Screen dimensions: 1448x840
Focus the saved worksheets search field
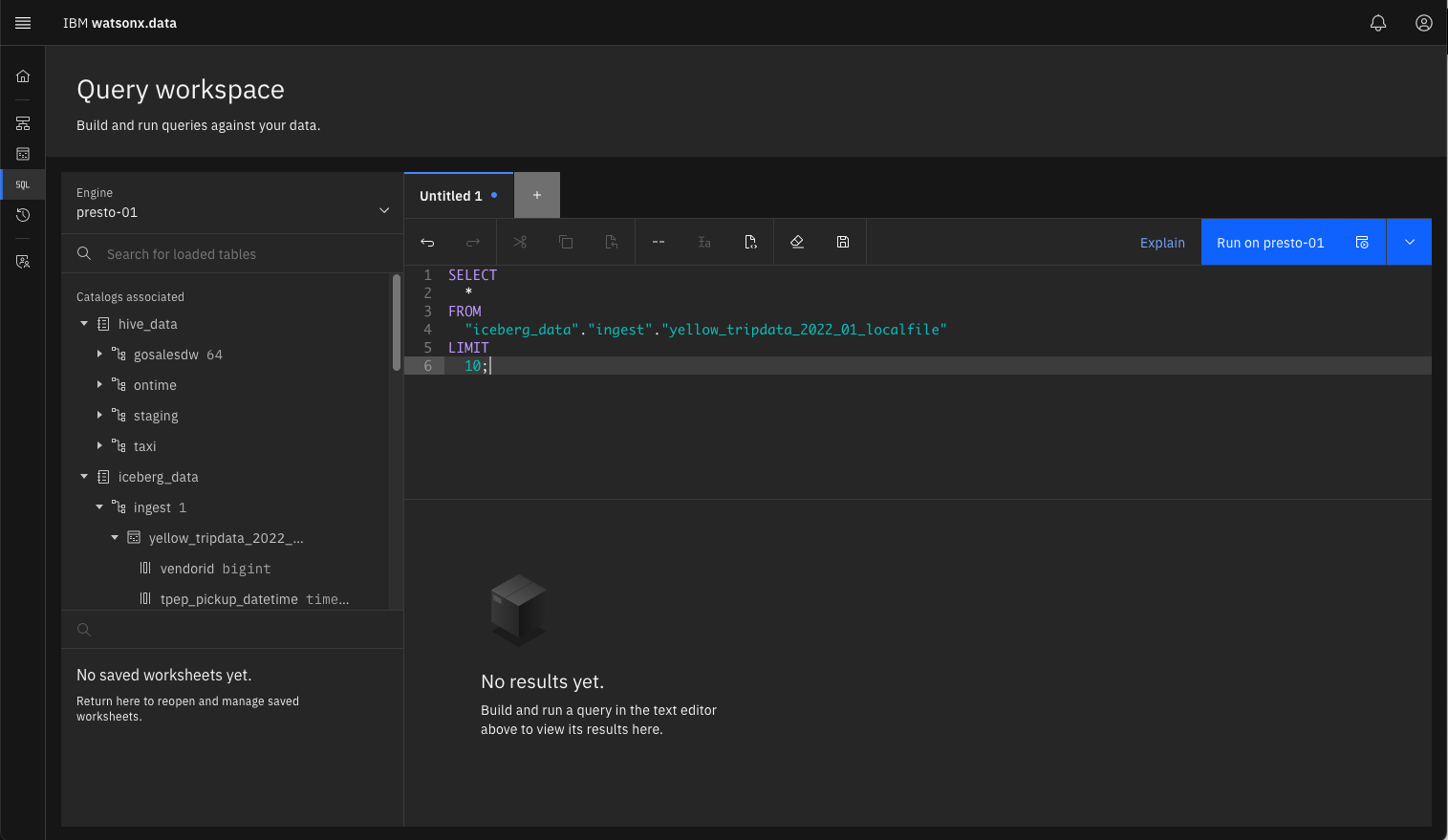pyautogui.click(x=232, y=630)
